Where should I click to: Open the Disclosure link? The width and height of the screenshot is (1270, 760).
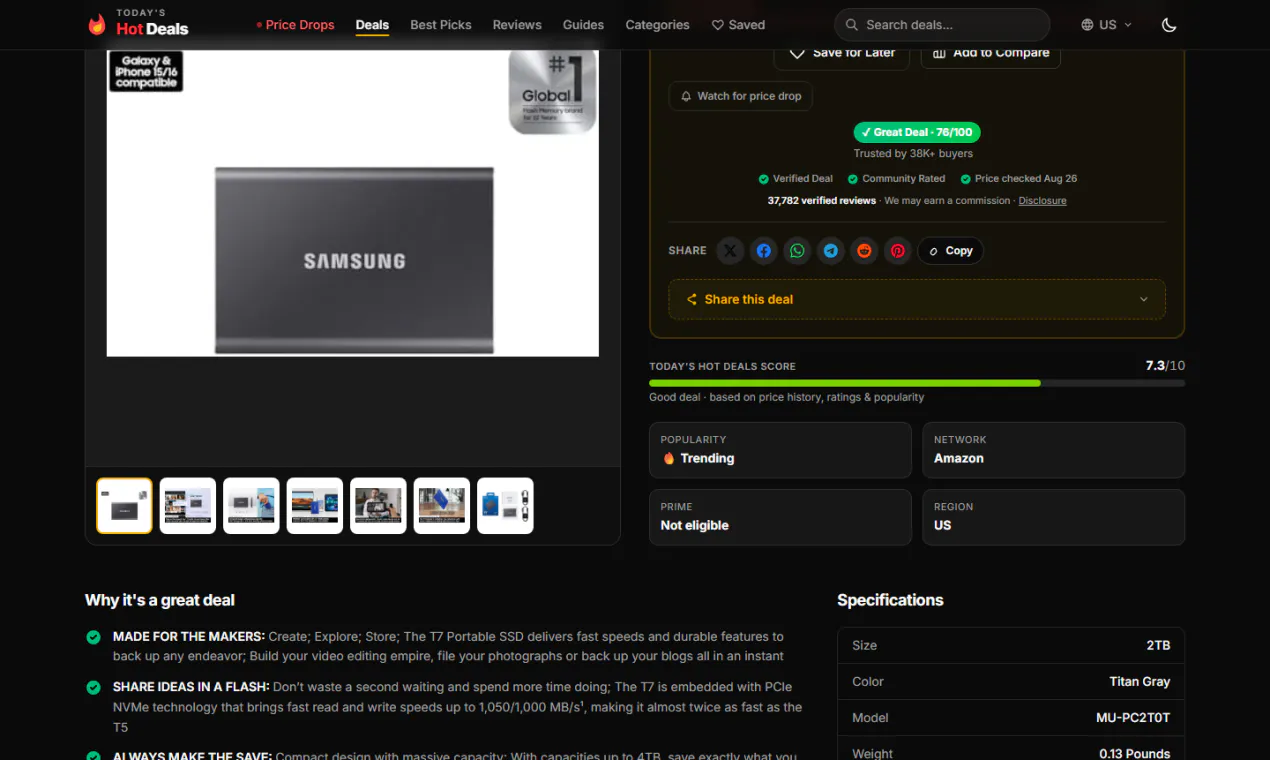coord(1042,201)
